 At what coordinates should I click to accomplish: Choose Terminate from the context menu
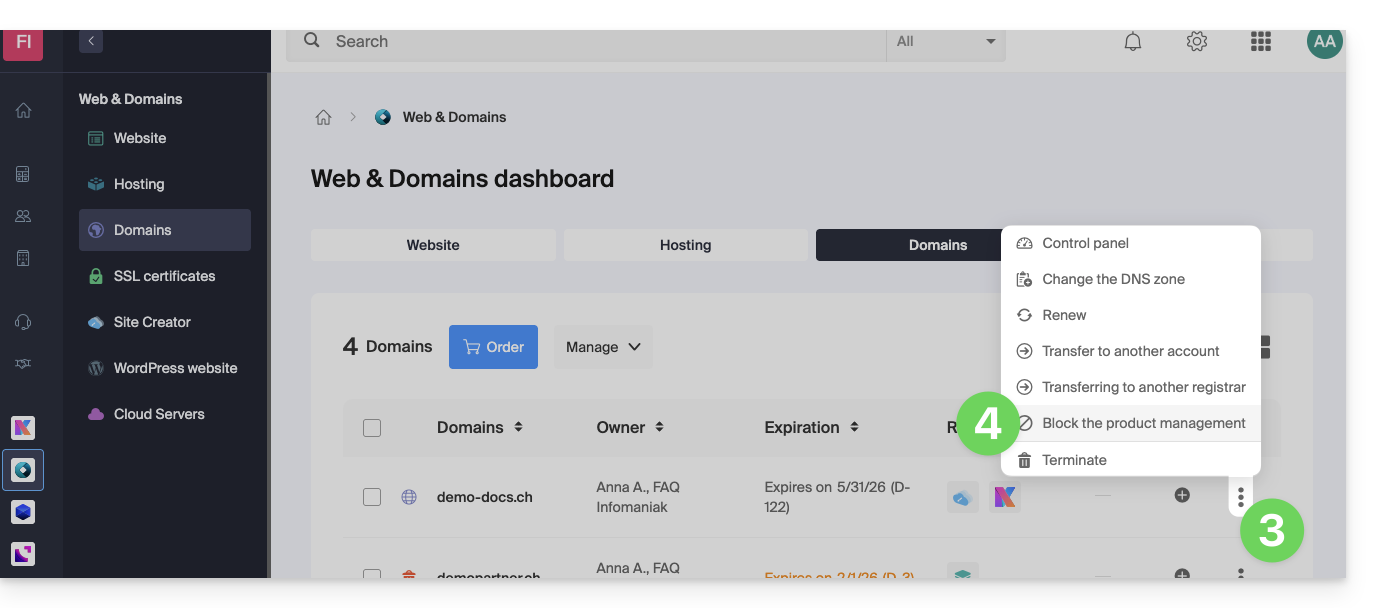[1074, 460]
